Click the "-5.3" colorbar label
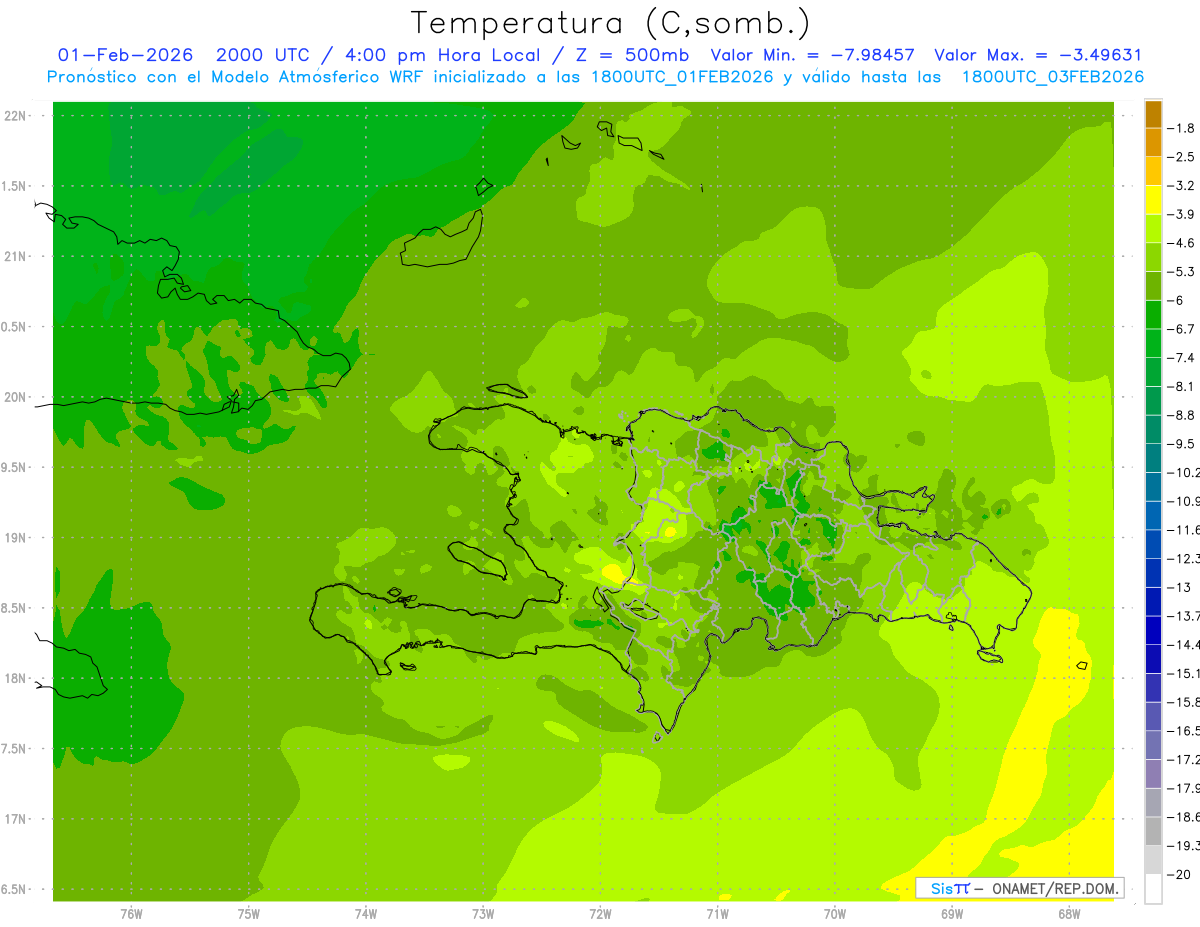This screenshot has width=1200, height=927. point(1182,272)
